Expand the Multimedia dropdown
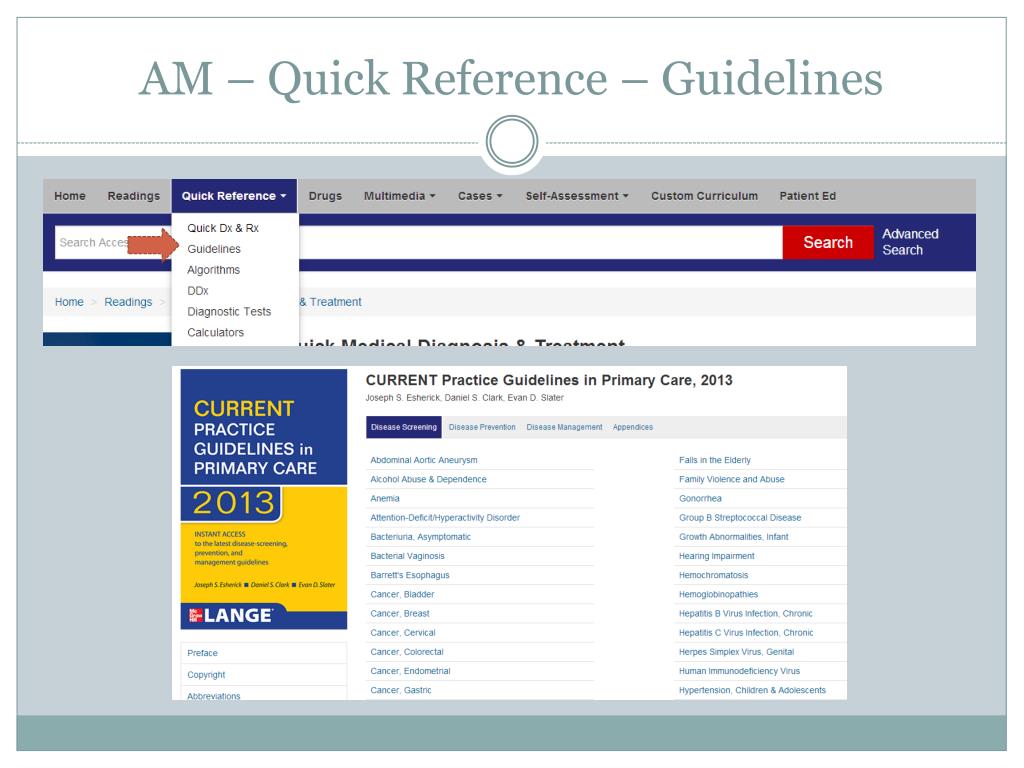The image size is (1024, 768). click(x=400, y=196)
